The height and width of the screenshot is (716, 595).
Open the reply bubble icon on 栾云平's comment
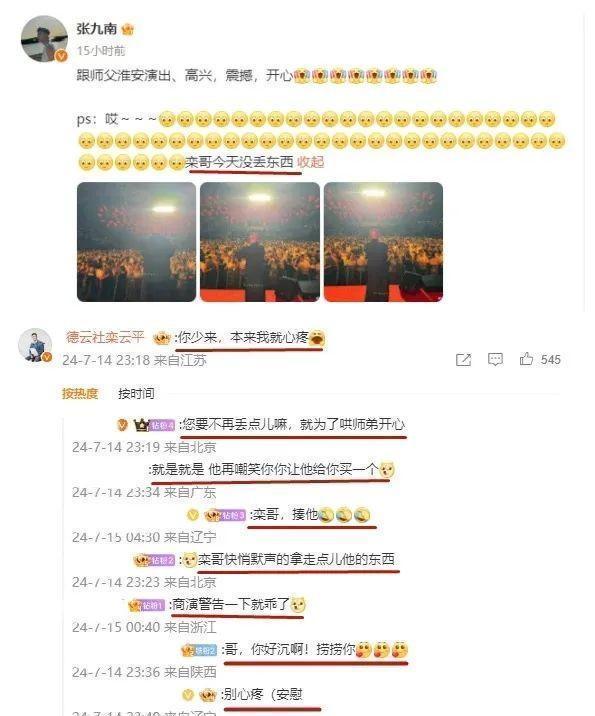[x=495, y=359]
